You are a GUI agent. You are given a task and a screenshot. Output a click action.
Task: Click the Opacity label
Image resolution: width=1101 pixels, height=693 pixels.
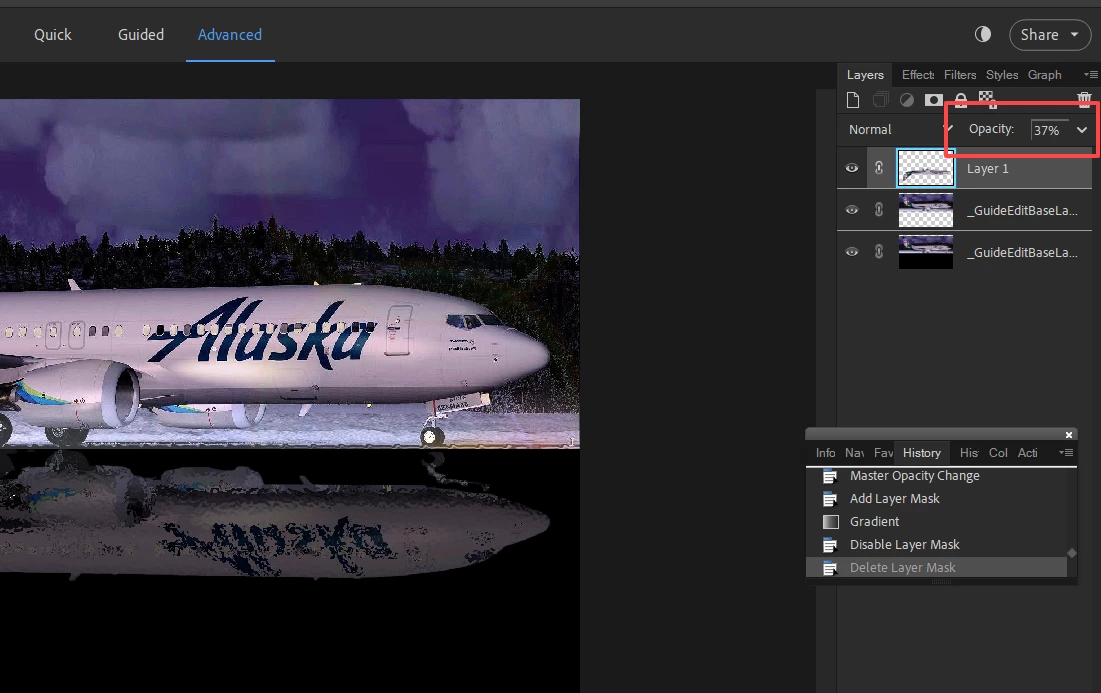tap(991, 129)
